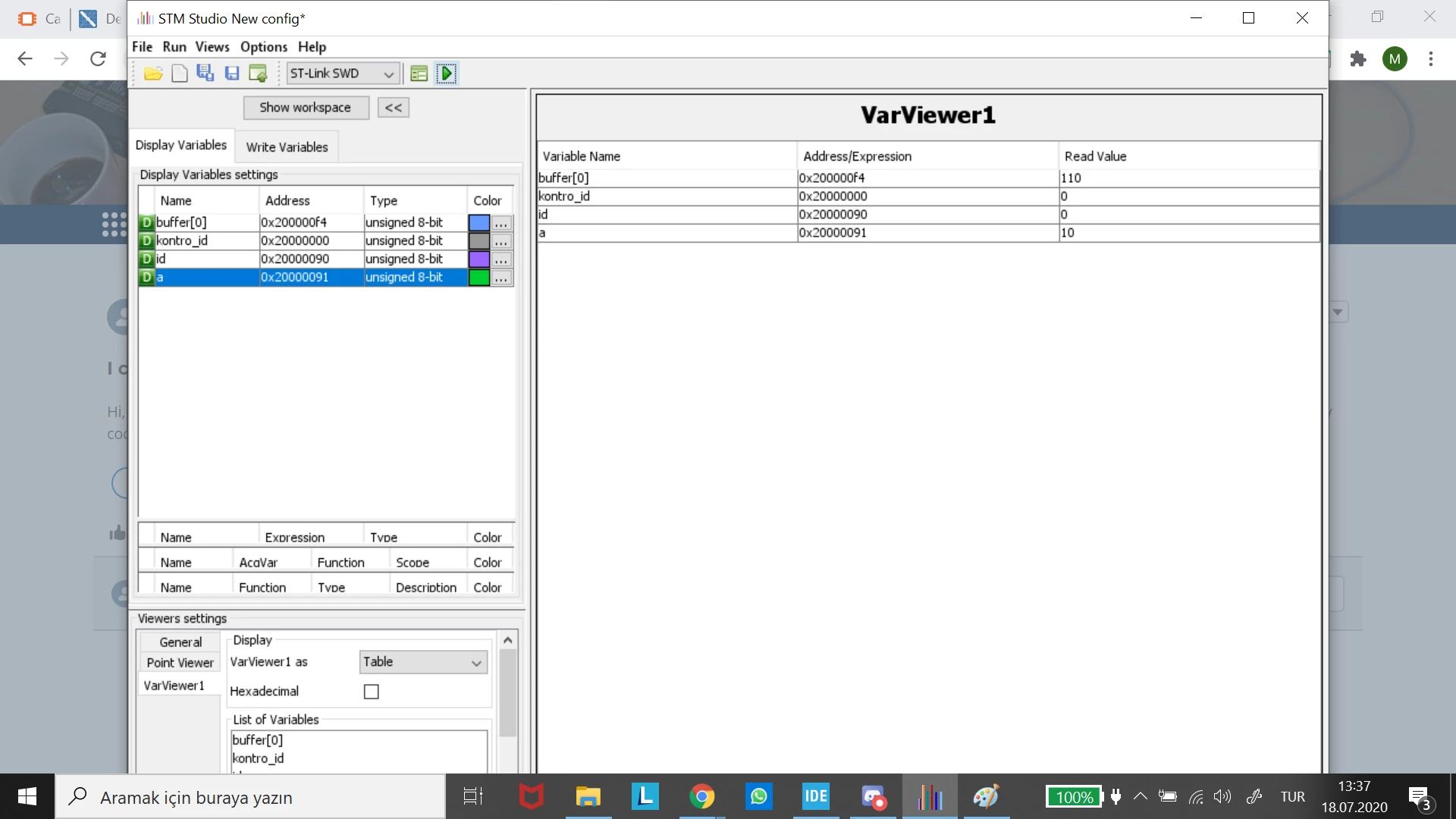Viewport: 1456px width, 819px height.
Task: Toggle D flag for kontro_id variable
Action: (x=146, y=240)
